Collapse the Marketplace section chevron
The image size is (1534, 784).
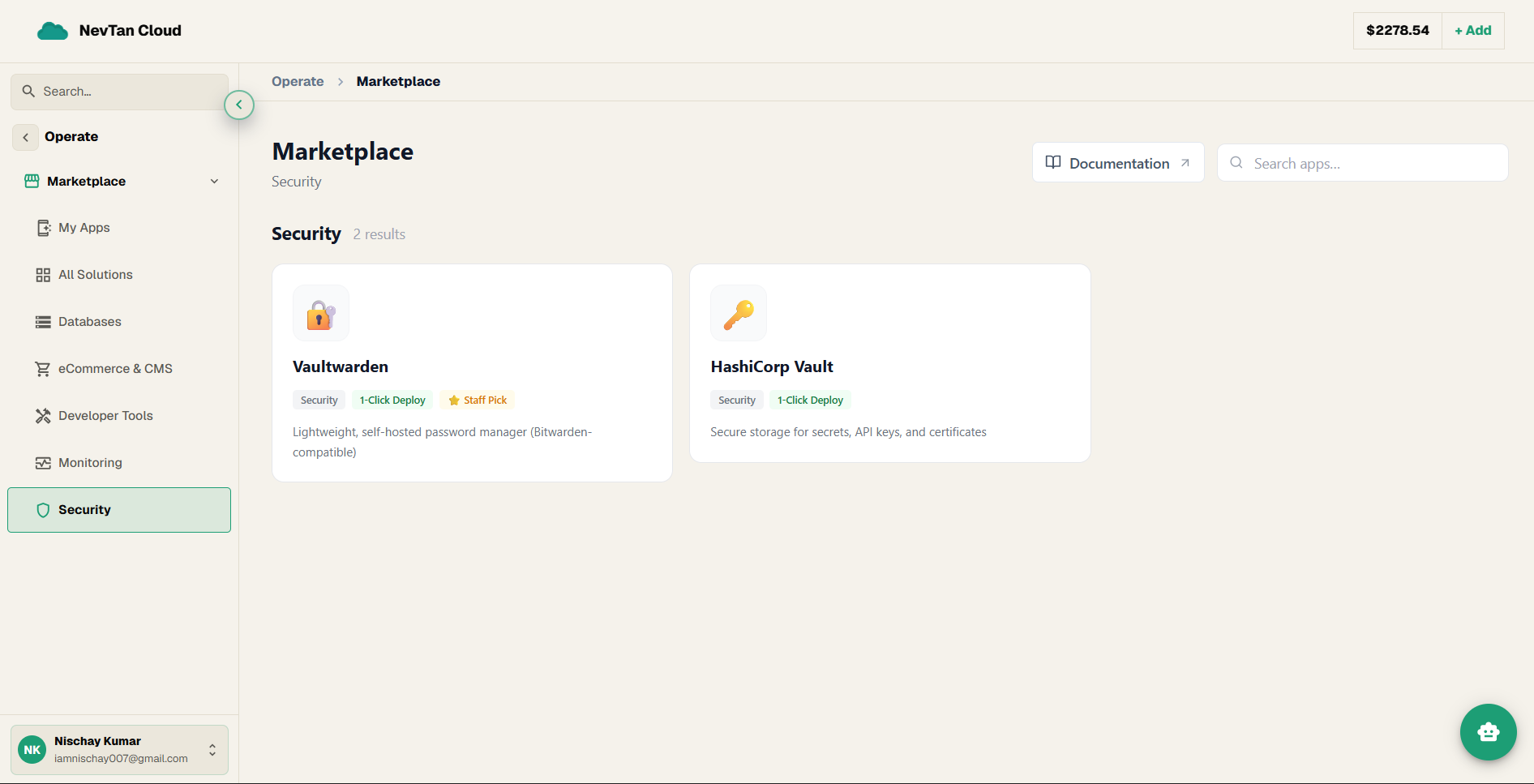pos(214,182)
